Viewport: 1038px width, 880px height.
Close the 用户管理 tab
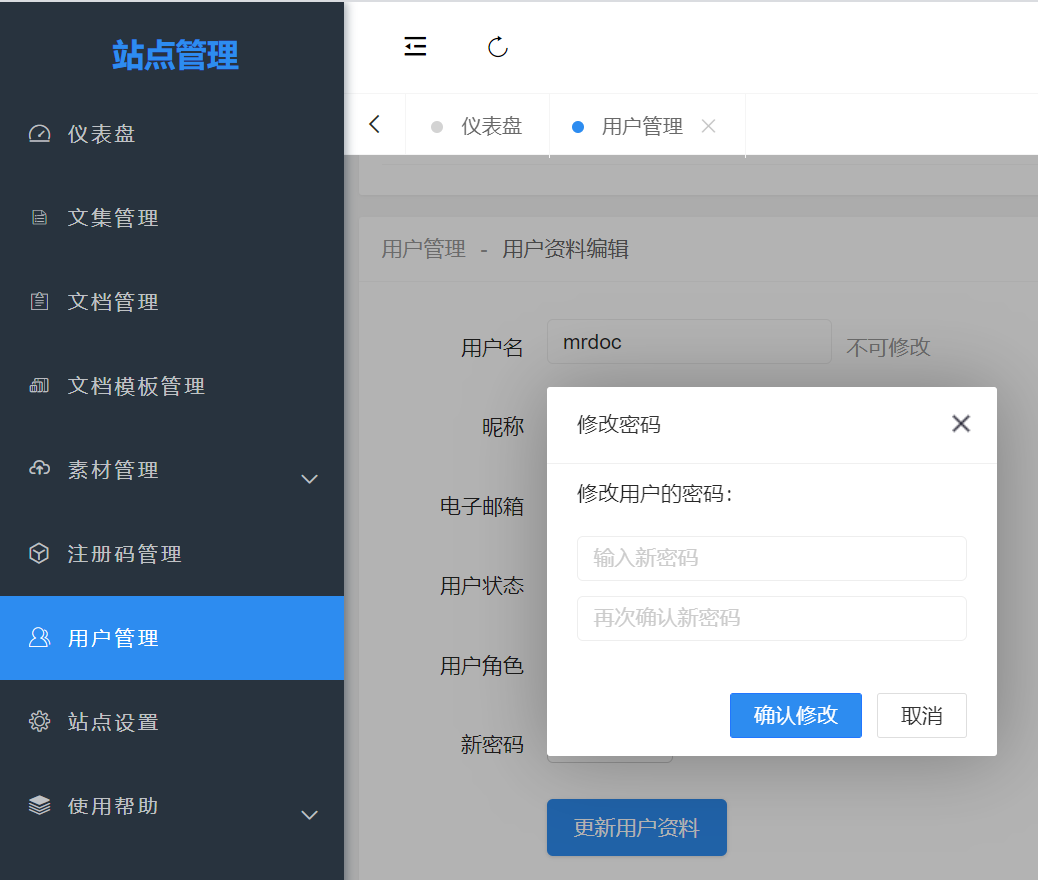[x=709, y=127]
